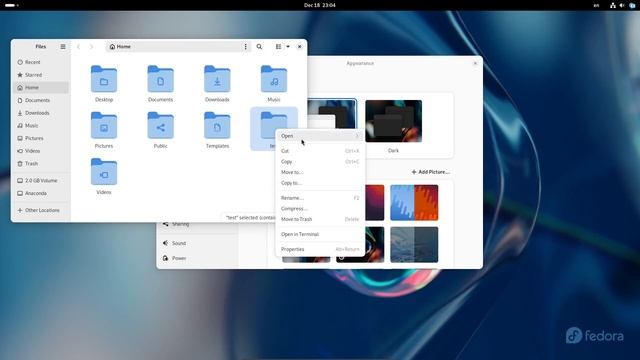The width and height of the screenshot is (640, 360).
Task: Select the Documents folder icon
Action: point(160,79)
